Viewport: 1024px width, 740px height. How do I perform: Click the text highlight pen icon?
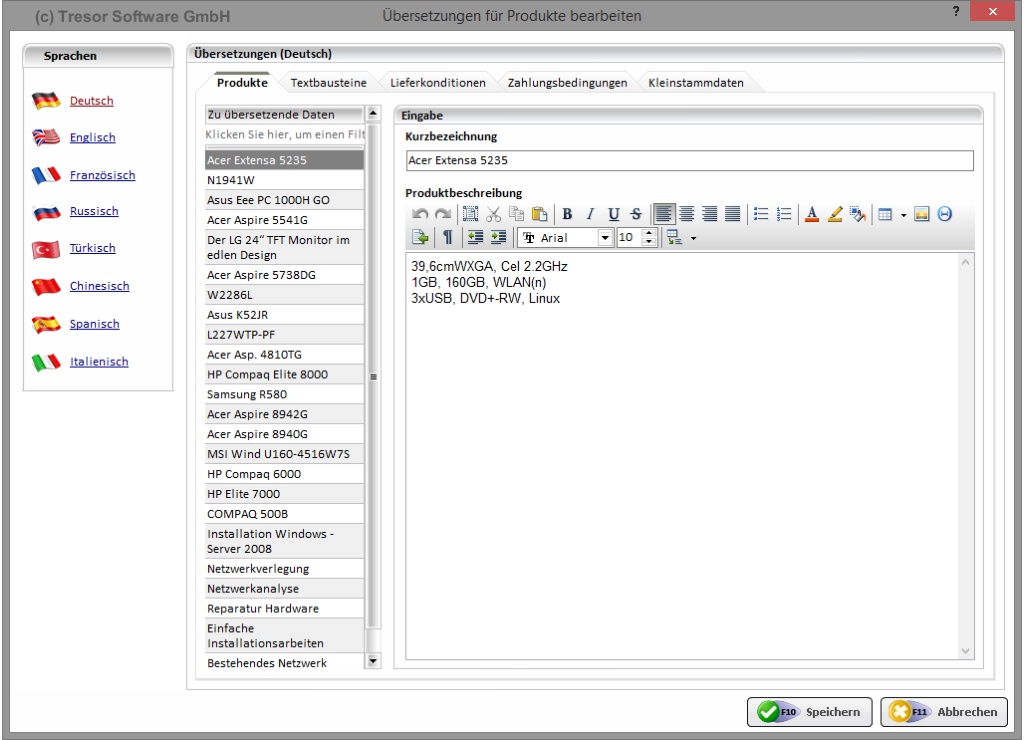tap(835, 213)
